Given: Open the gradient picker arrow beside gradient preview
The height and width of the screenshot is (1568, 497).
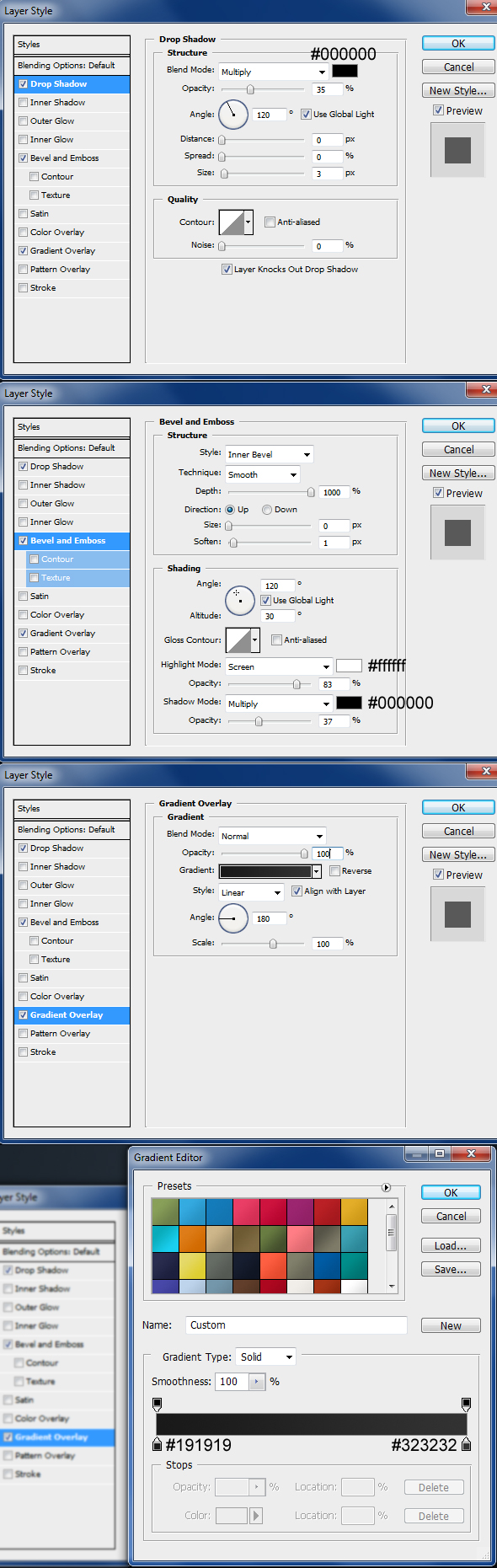Looking at the screenshot, I should pyautogui.click(x=317, y=871).
